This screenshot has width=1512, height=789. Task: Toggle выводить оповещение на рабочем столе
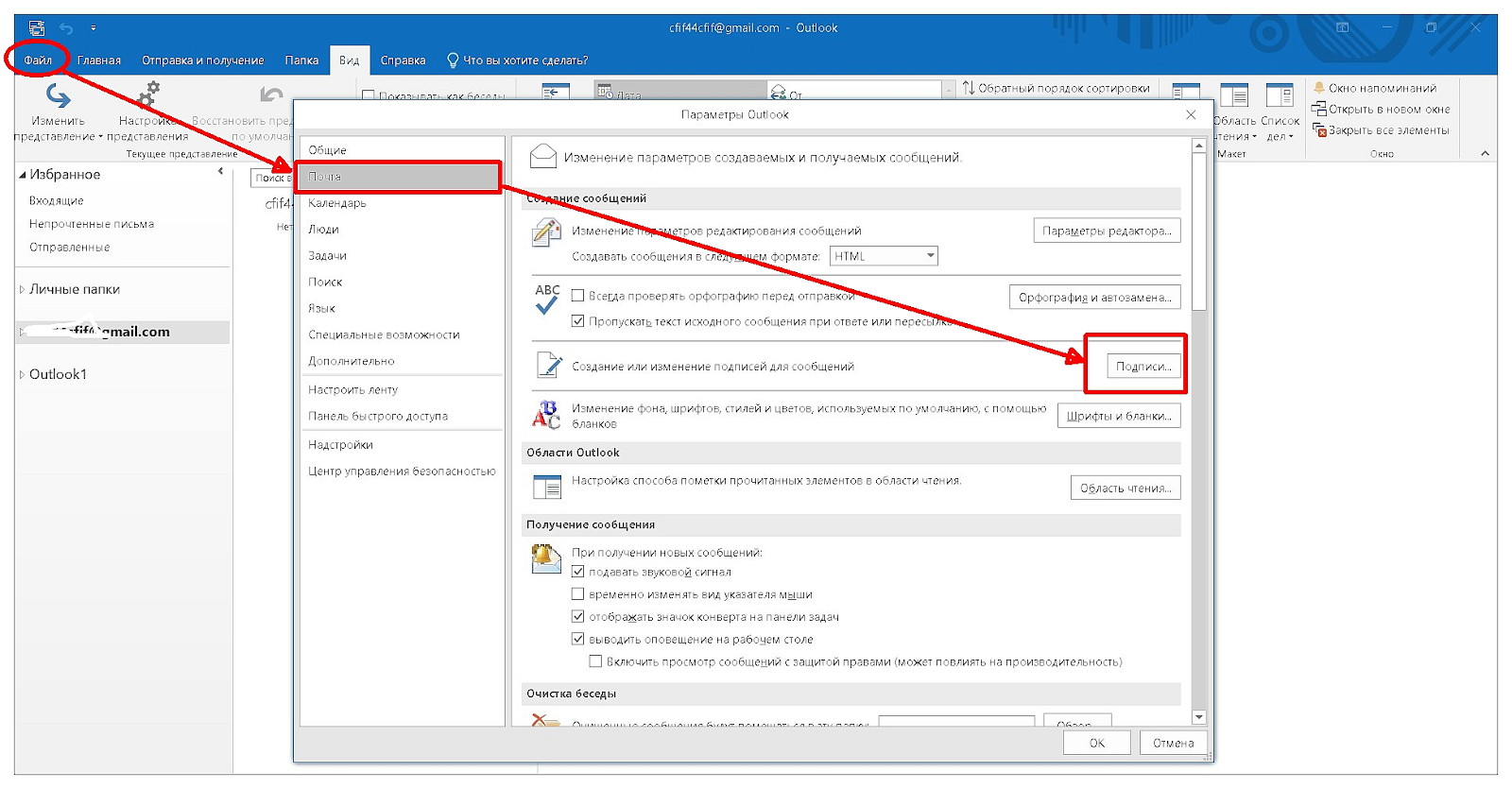[x=577, y=640]
